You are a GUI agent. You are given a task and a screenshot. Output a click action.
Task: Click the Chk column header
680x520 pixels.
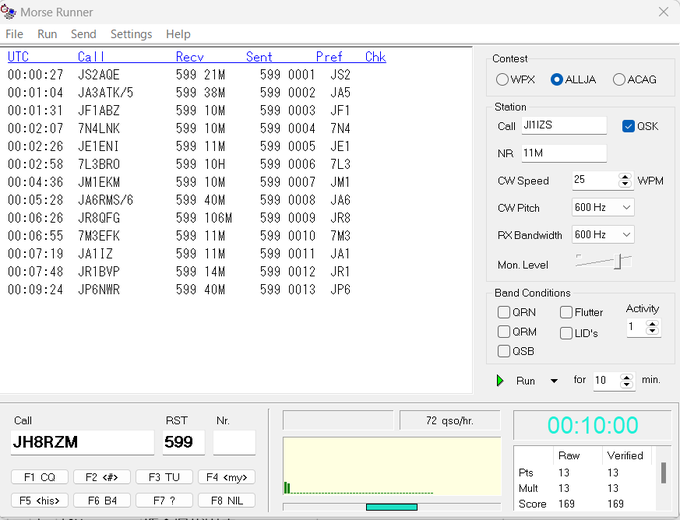point(375,57)
